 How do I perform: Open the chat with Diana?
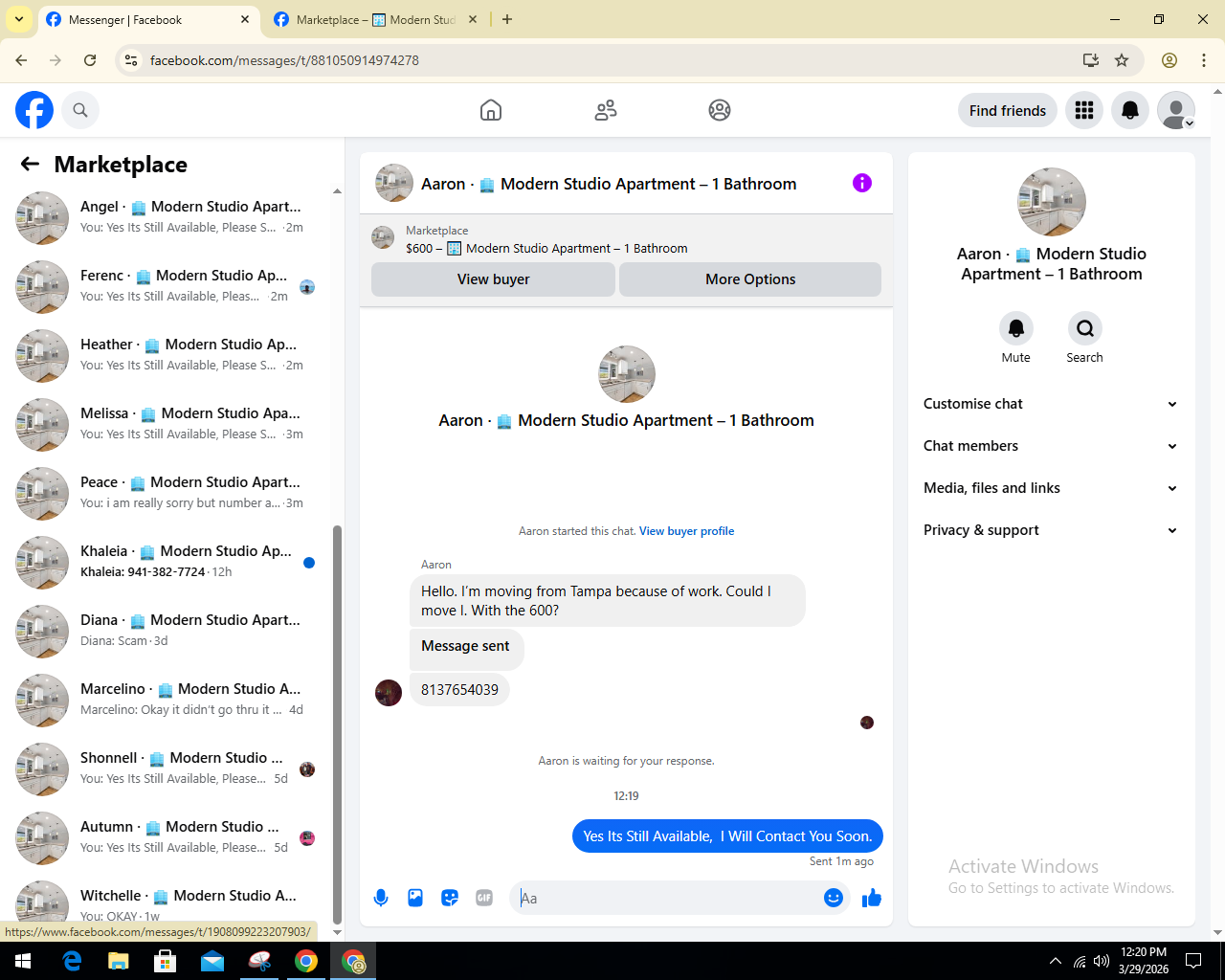point(166,632)
